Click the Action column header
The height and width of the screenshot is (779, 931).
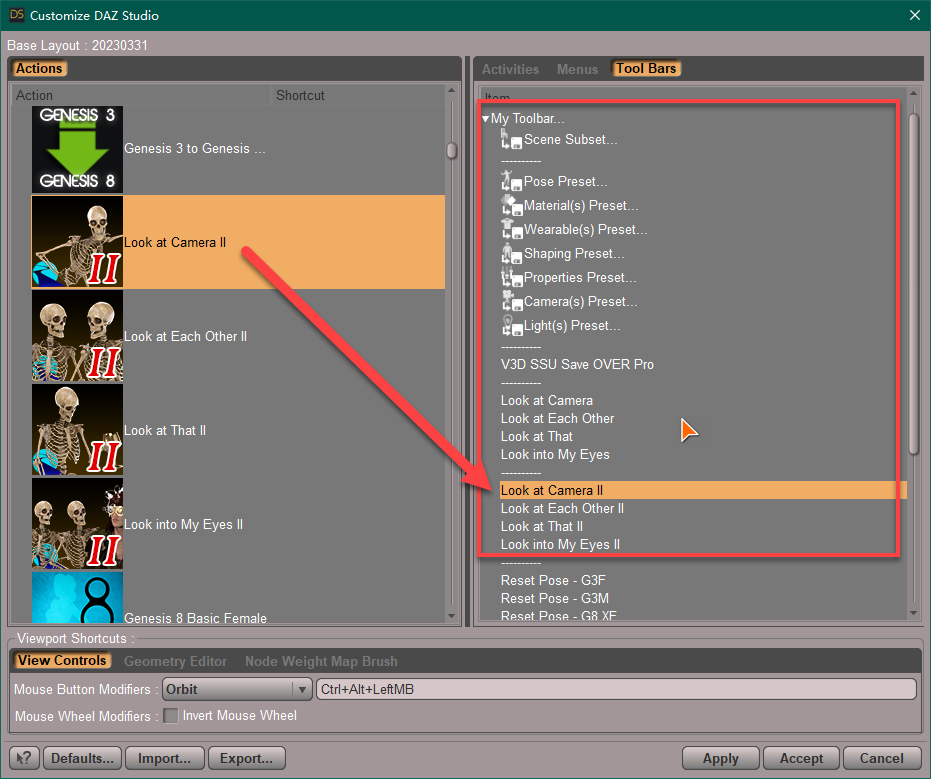pyautogui.click(x=141, y=95)
